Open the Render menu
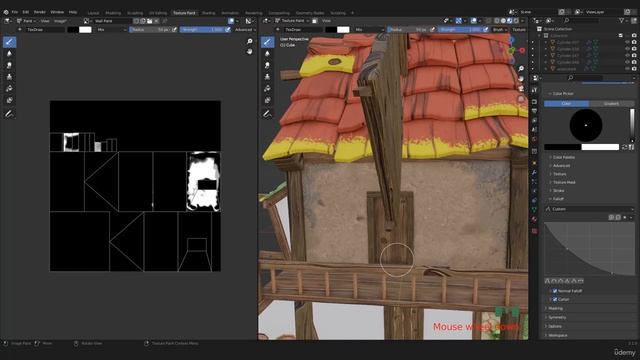The height and width of the screenshot is (360, 640). pos(40,12)
